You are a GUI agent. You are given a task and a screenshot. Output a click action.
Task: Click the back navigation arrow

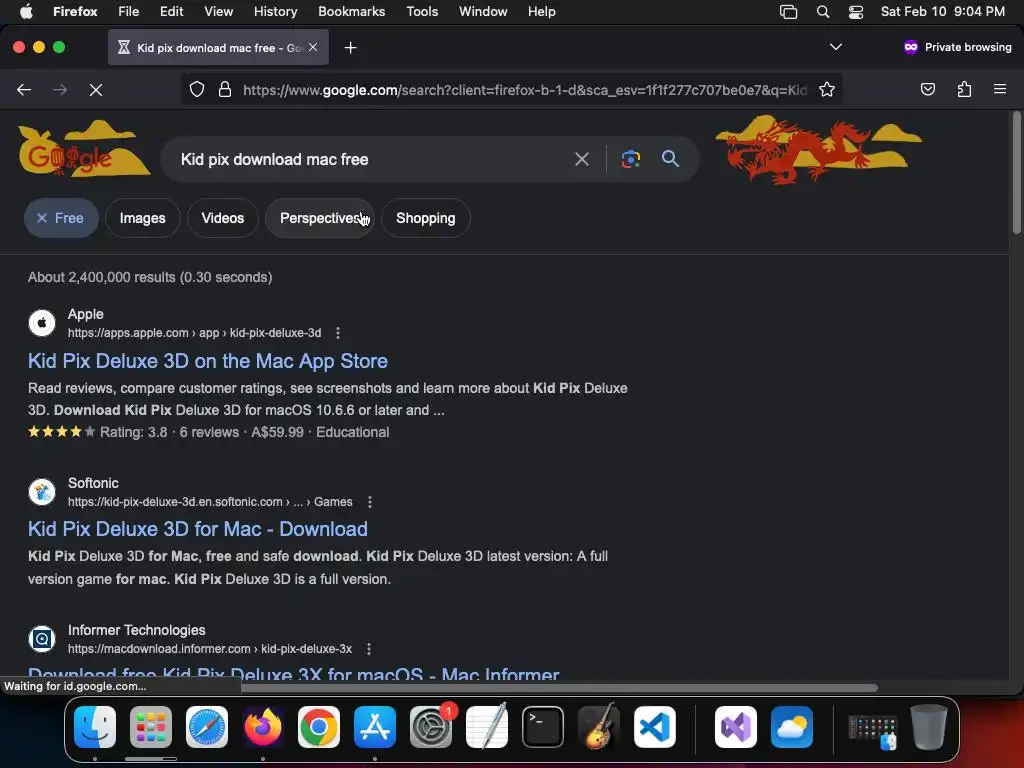pyautogui.click(x=24, y=89)
